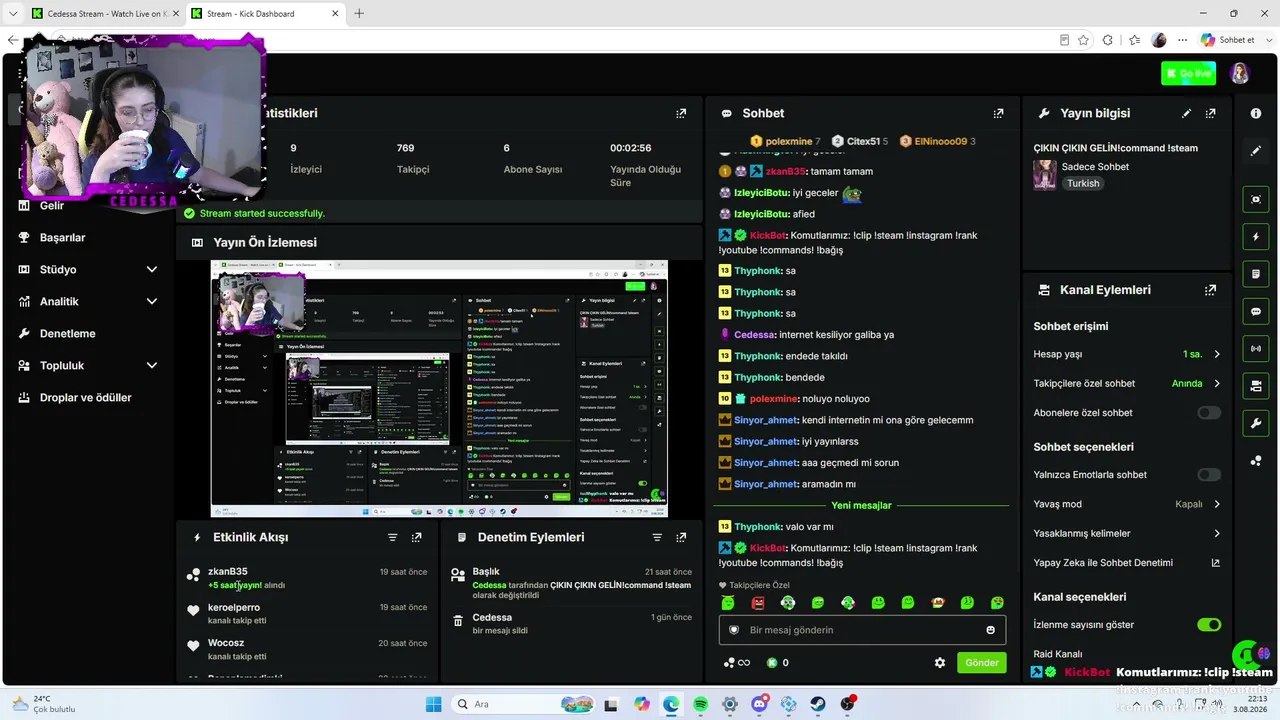Open the broadcast signal panel in right sidebar
The height and width of the screenshot is (720, 1280).
pyautogui.click(x=1256, y=349)
